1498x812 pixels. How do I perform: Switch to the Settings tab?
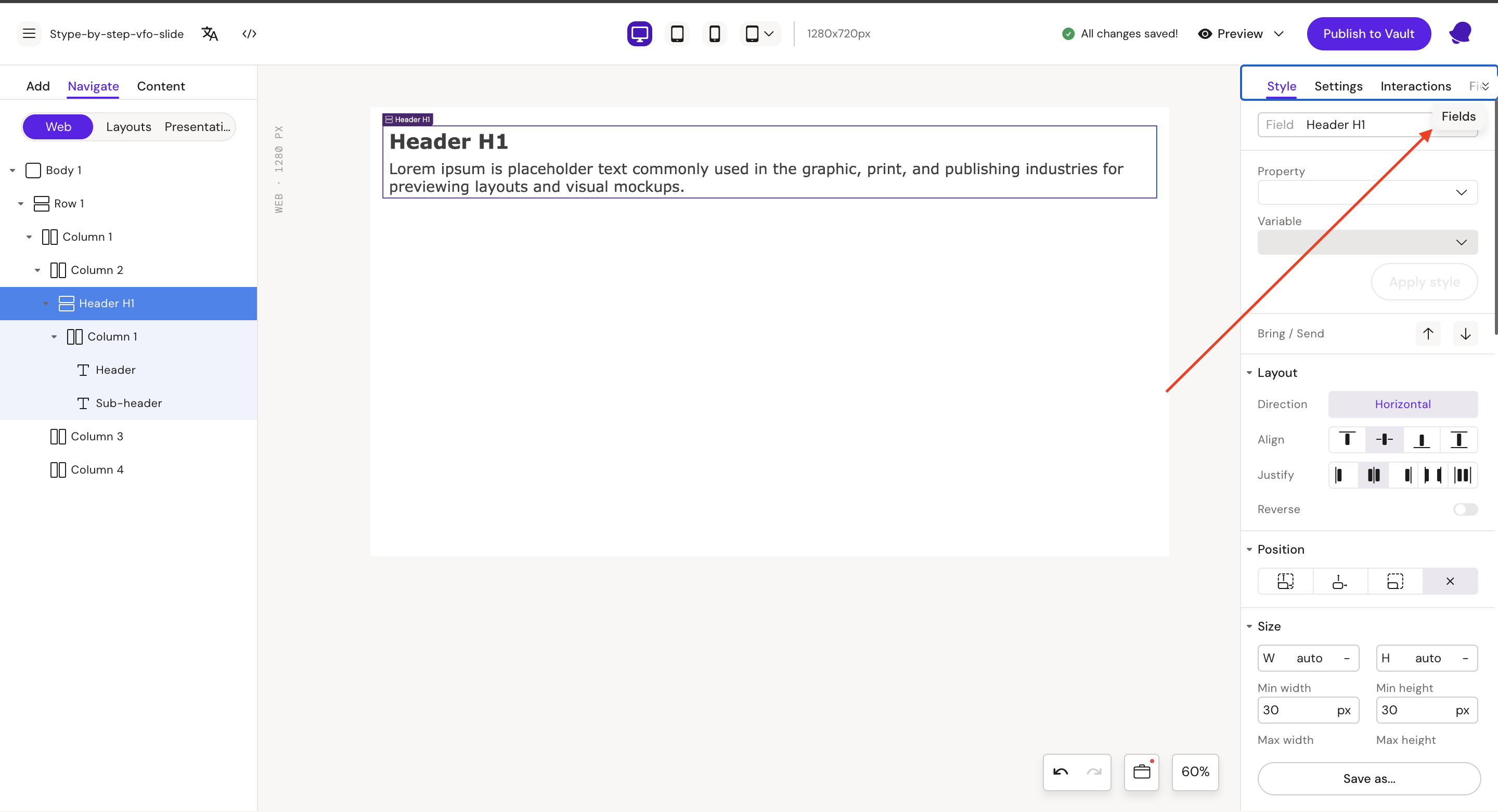[x=1338, y=86]
